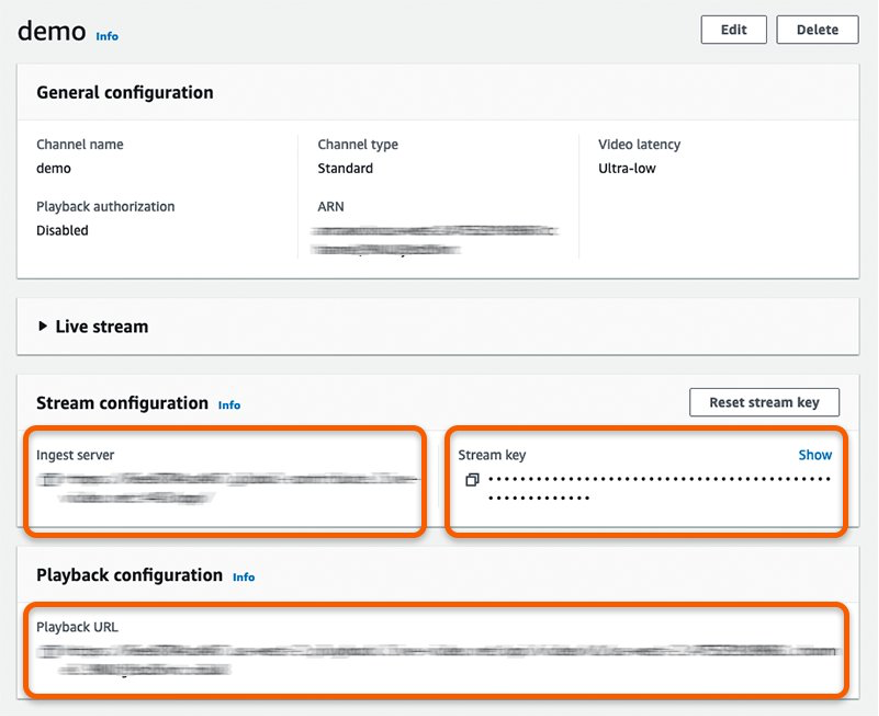Click the 'Ingest server' label
The width and height of the screenshot is (879, 716).
tap(75, 455)
